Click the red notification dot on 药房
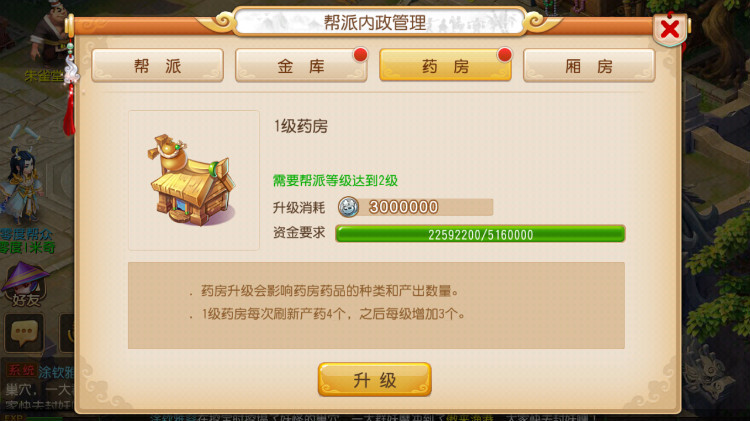The image size is (750, 421). tap(504, 55)
